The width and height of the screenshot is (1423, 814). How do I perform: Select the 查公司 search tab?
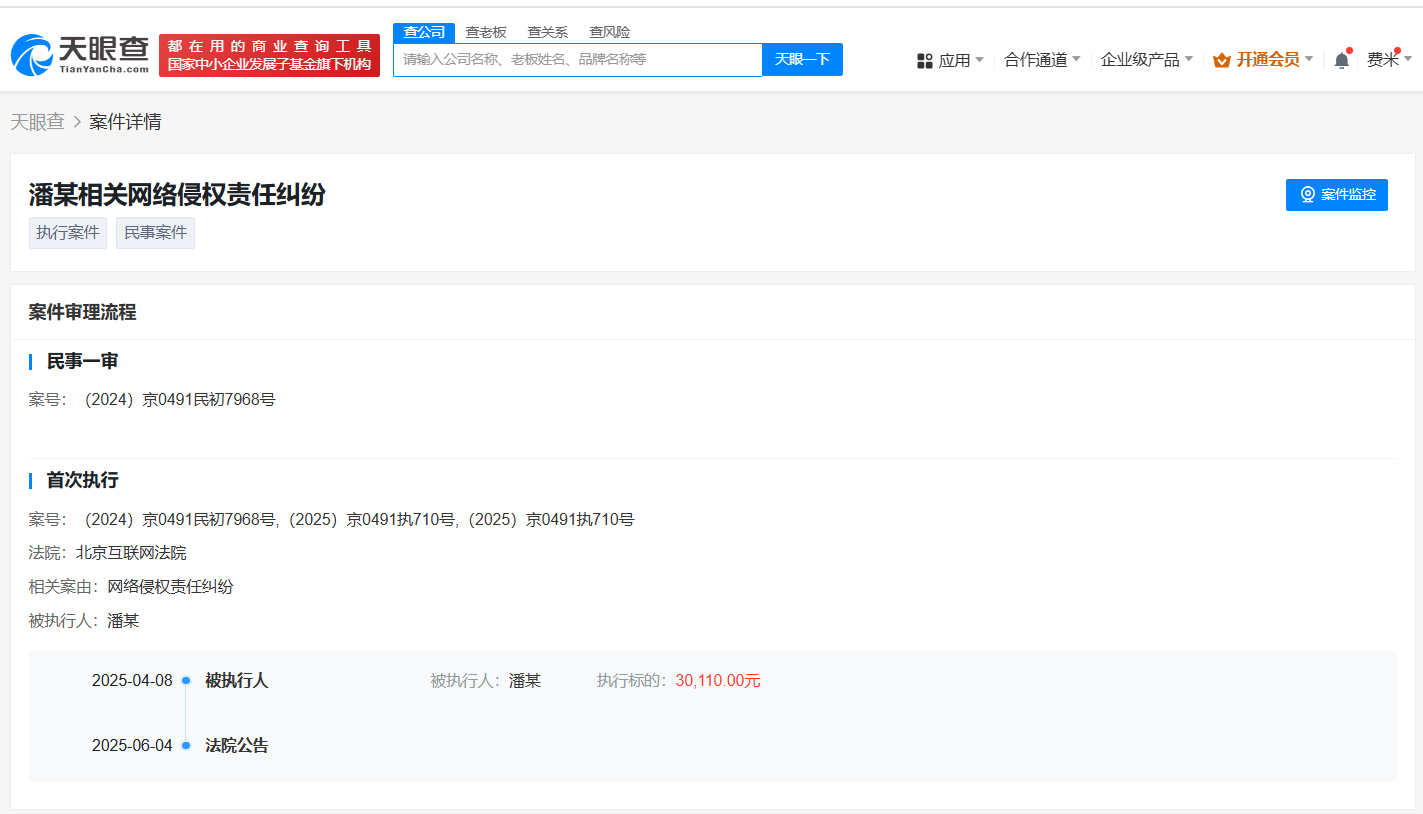tap(424, 32)
